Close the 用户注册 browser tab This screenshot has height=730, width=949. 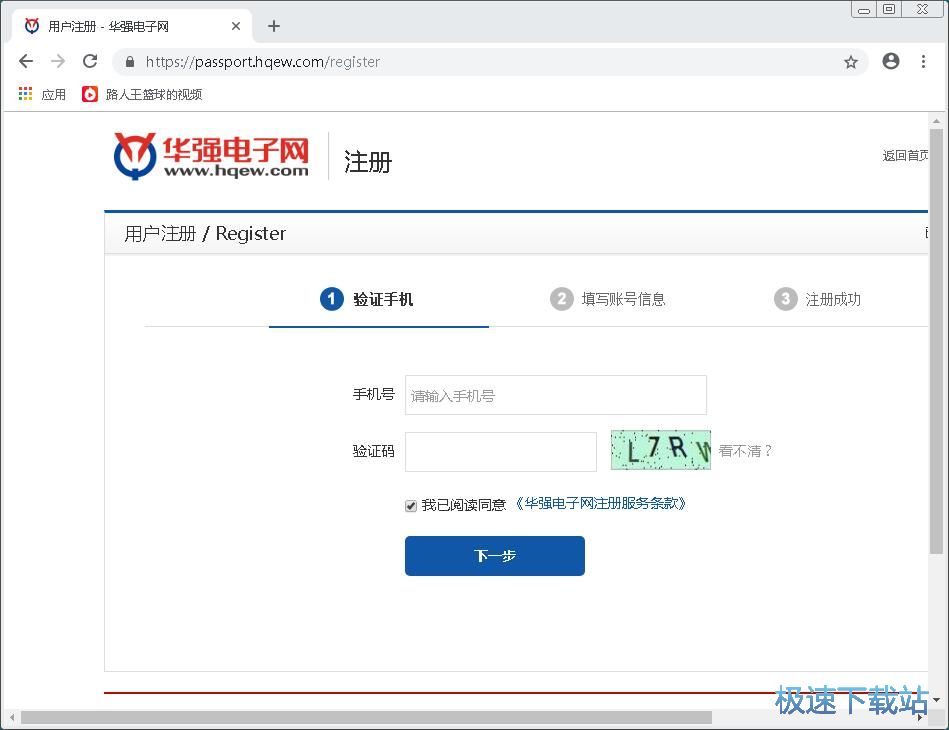click(x=236, y=26)
